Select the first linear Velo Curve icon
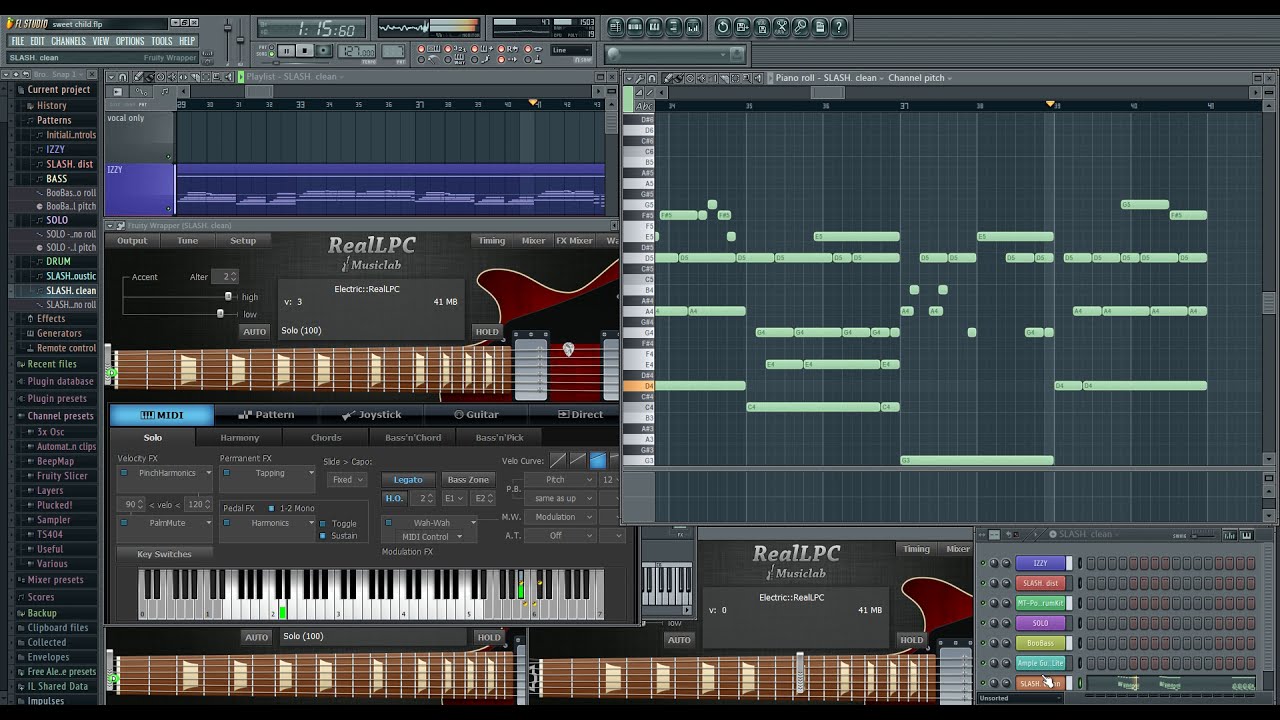 pyautogui.click(x=558, y=460)
